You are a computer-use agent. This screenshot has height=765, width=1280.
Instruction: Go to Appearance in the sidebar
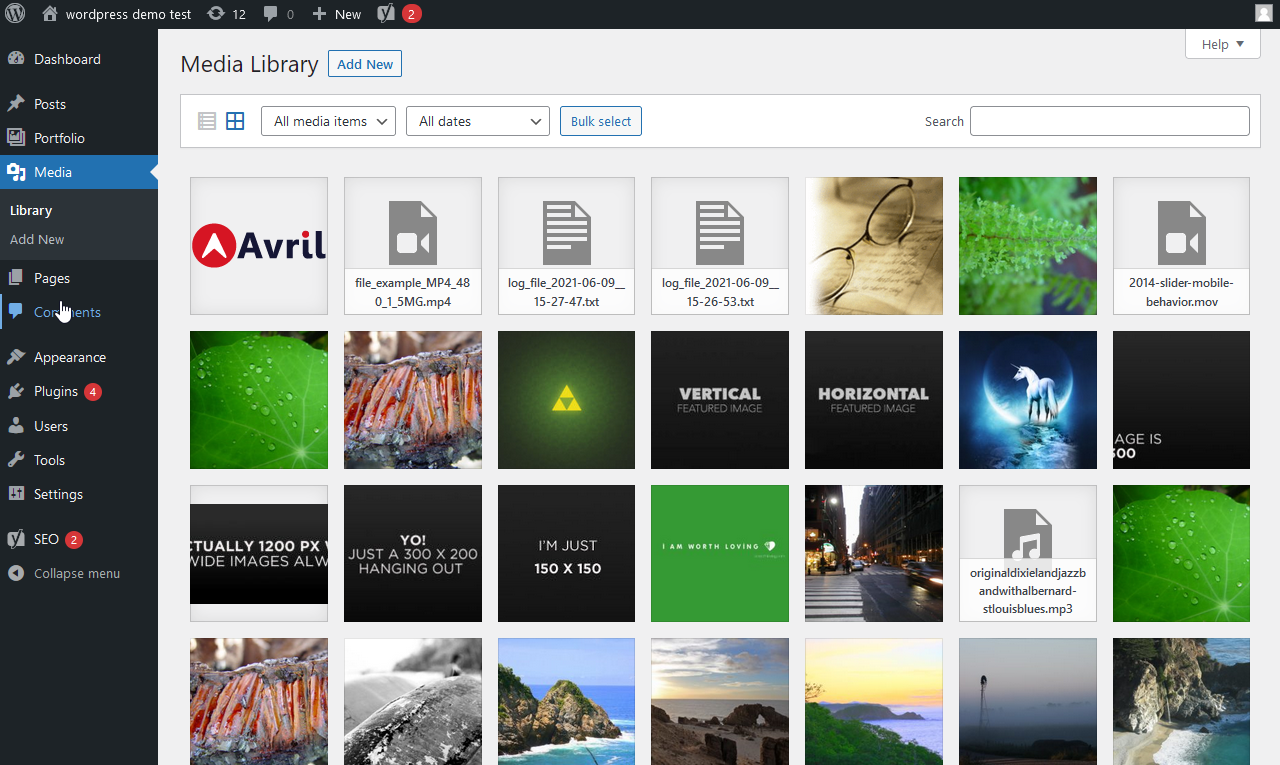pyautogui.click(x=69, y=357)
